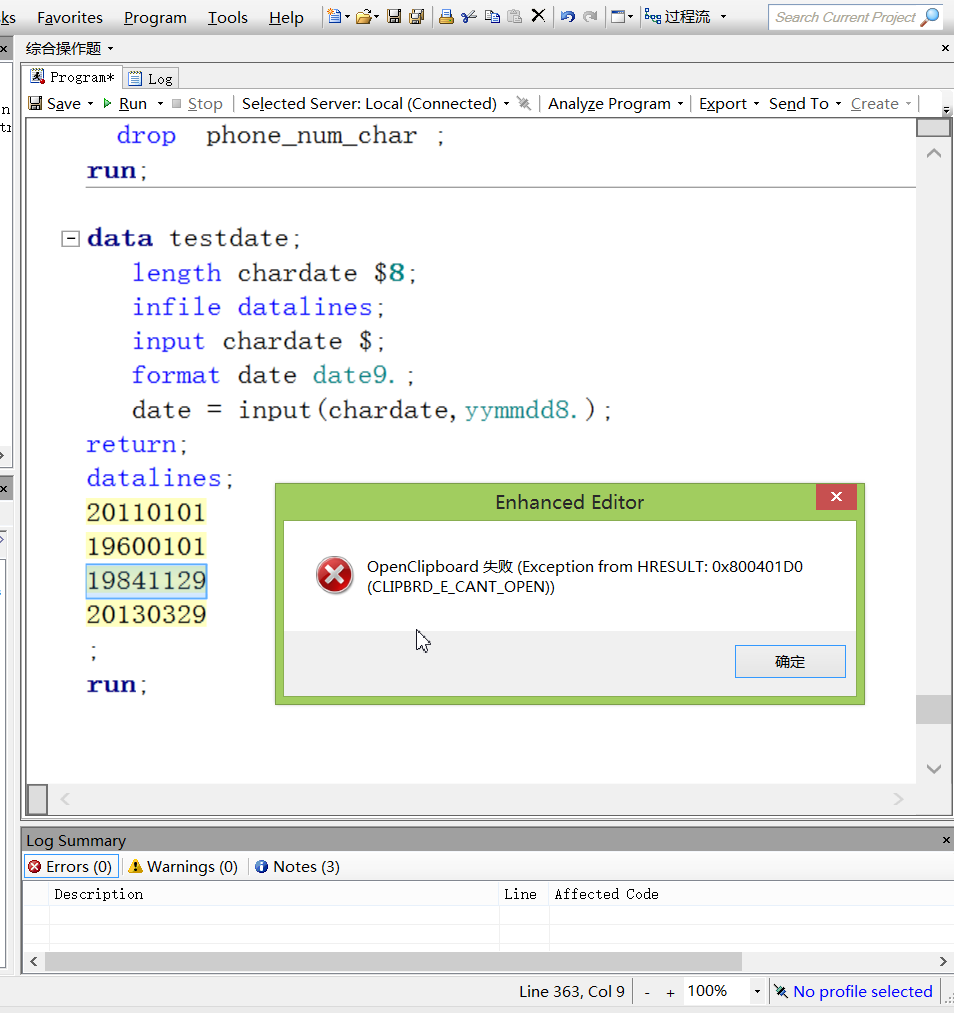The width and height of the screenshot is (954, 1013).
Task: Toggle the Errors (0) filter
Action: pyautogui.click(x=71, y=866)
